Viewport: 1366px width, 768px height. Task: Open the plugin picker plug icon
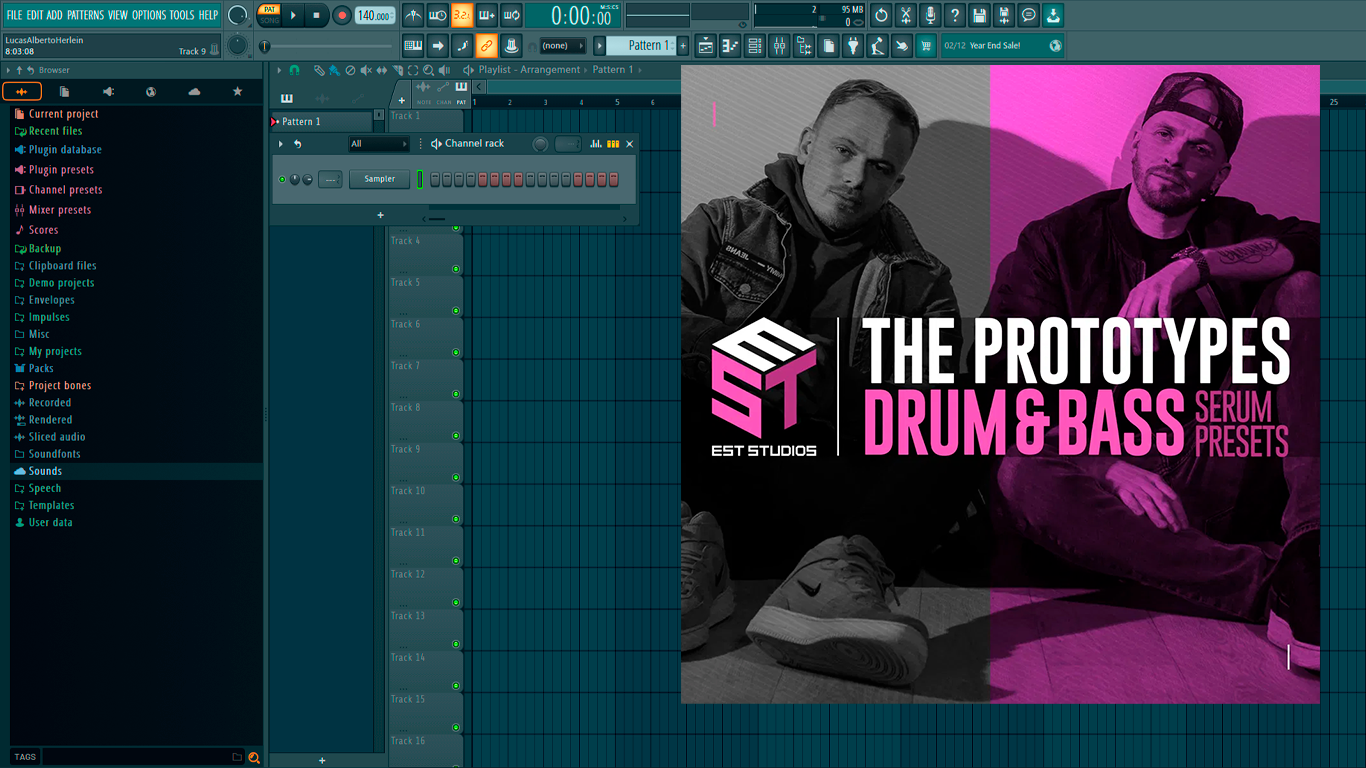pos(853,45)
